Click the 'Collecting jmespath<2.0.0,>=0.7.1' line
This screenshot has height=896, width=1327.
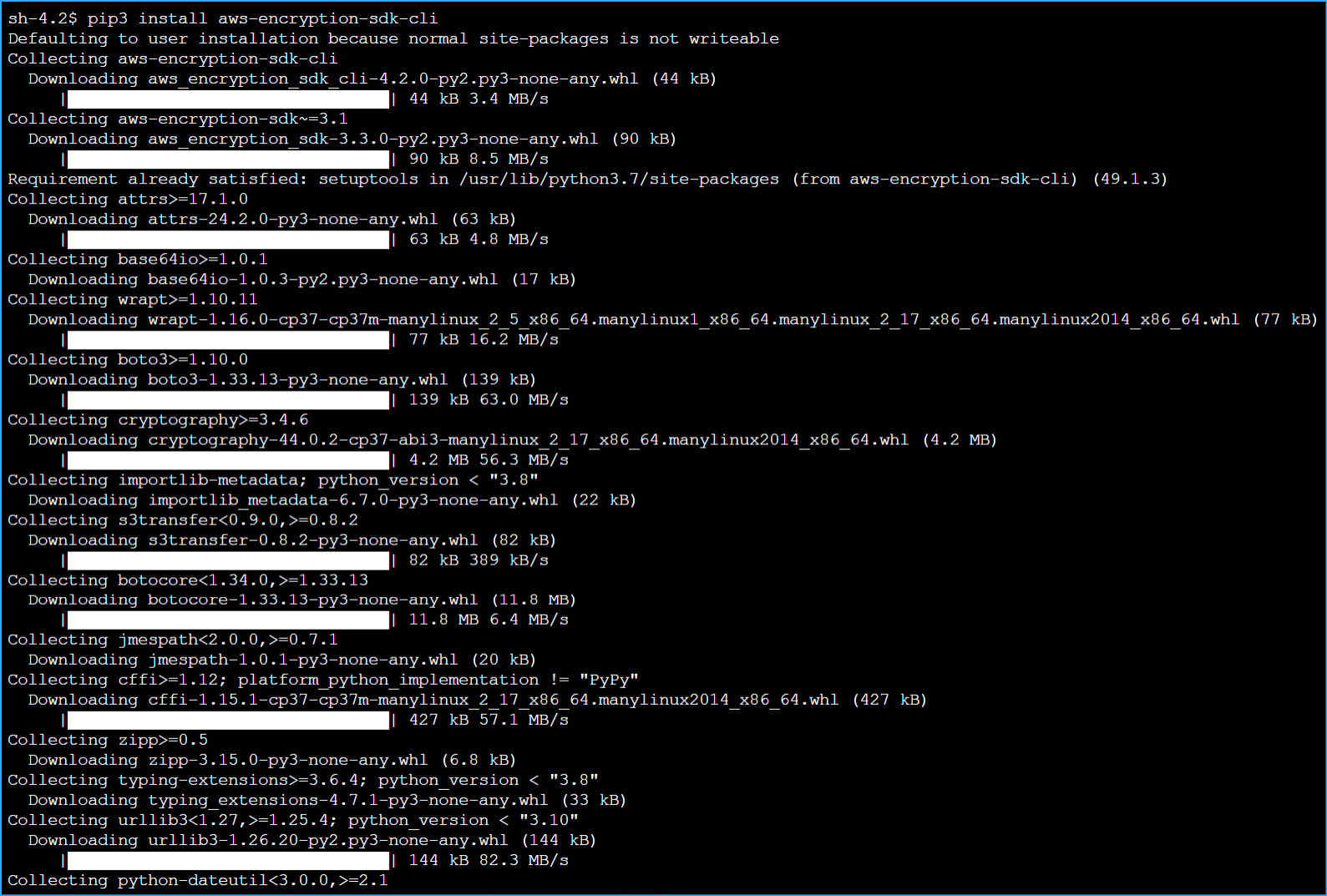tap(173, 640)
